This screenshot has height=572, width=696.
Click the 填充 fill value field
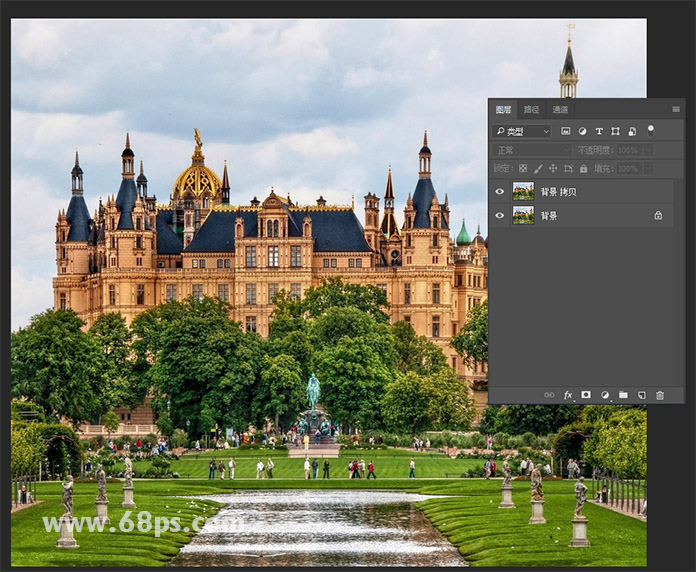pyautogui.click(x=628, y=169)
